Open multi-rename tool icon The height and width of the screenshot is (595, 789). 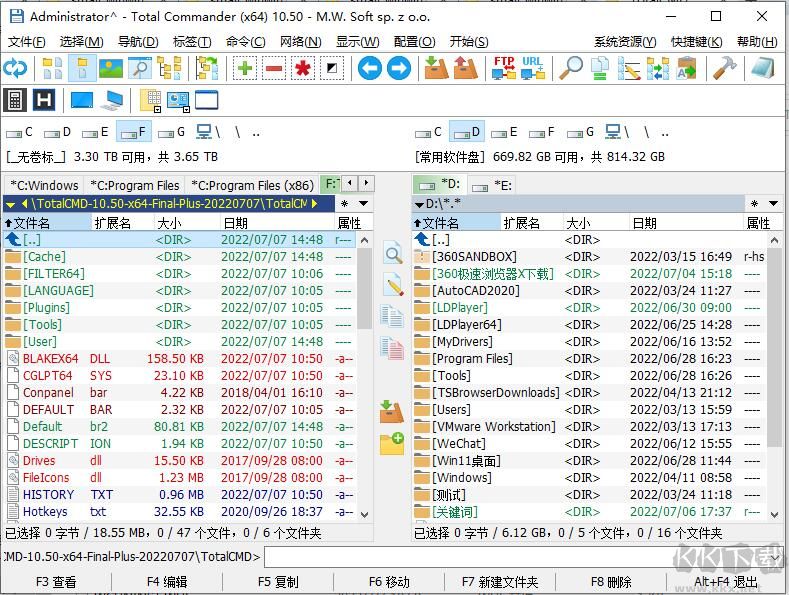tap(628, 68)
